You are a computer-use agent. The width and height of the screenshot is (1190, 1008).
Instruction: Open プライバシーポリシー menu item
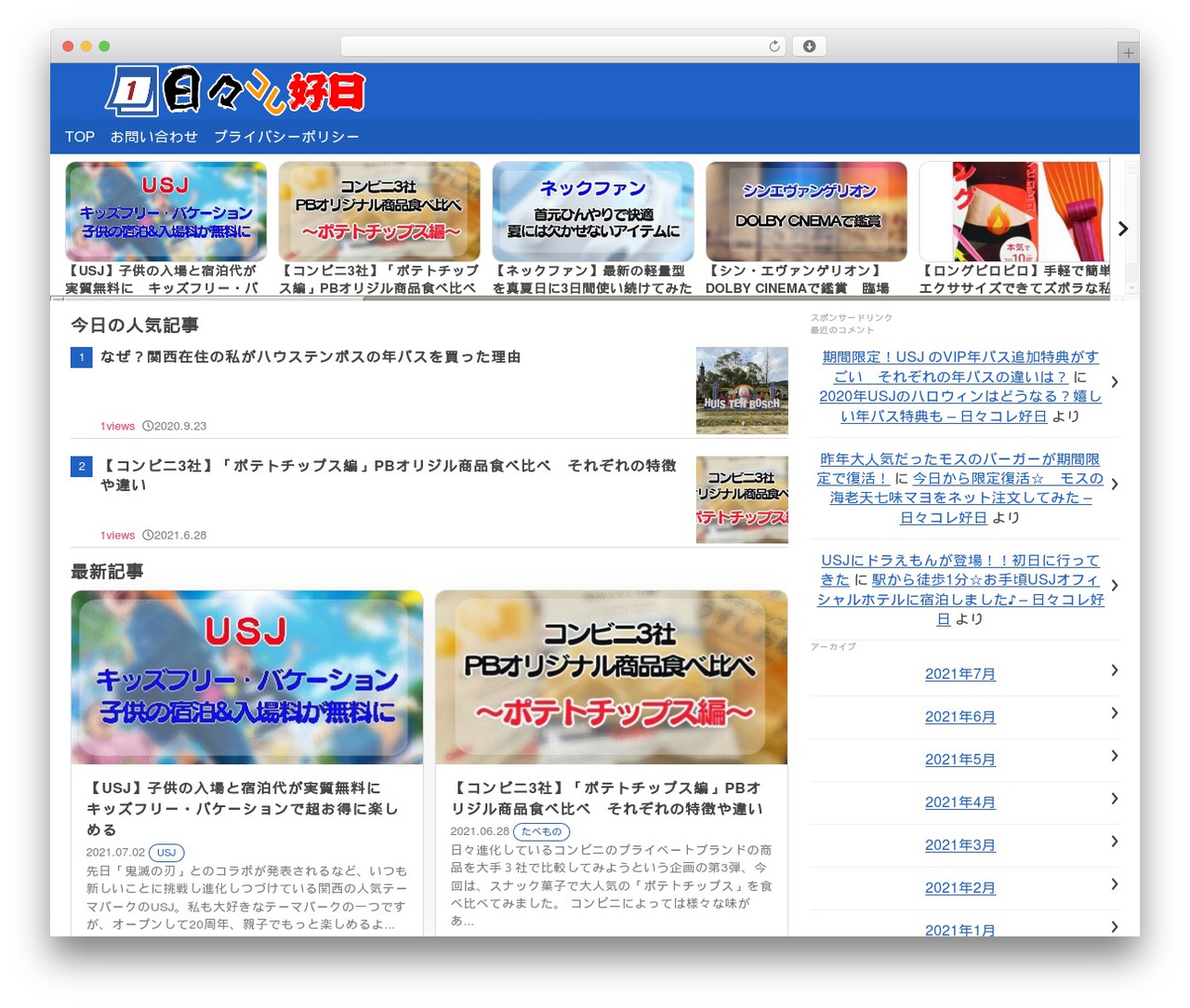(286, 137)
